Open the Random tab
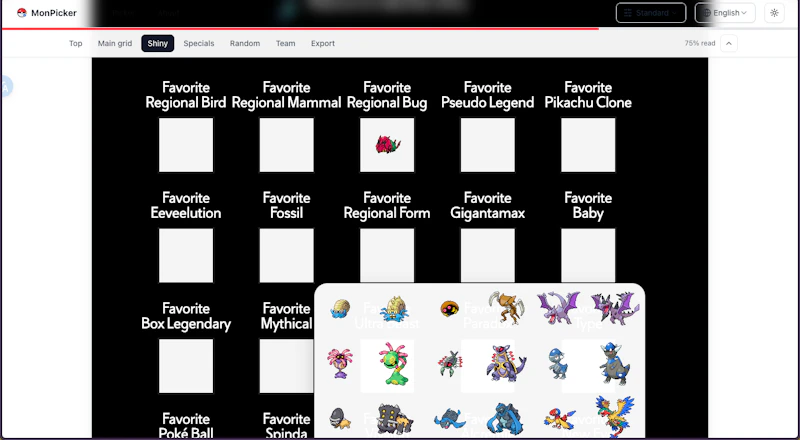 pos(245,43)
